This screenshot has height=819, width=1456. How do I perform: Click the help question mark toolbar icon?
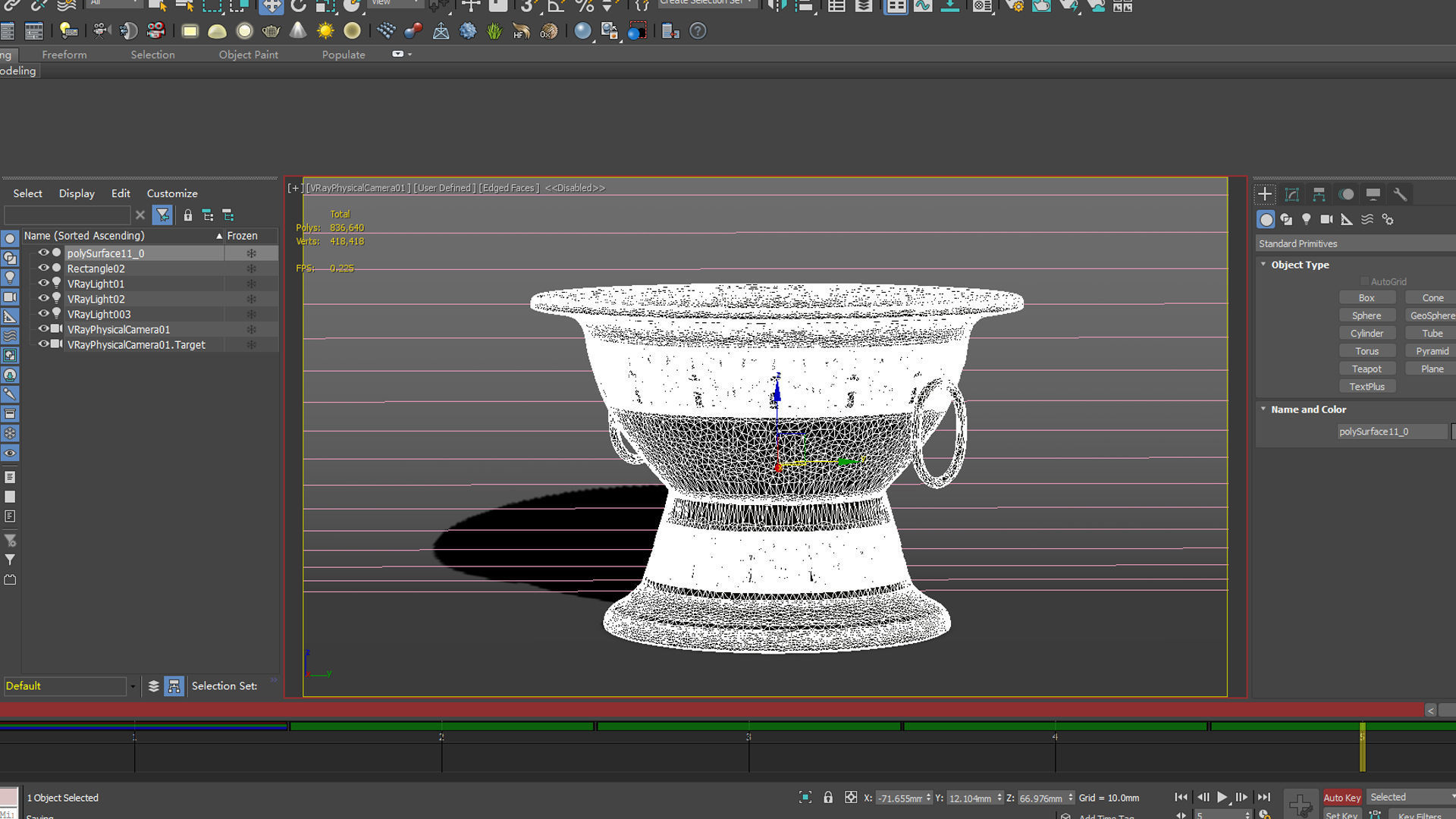click(698, 31)
